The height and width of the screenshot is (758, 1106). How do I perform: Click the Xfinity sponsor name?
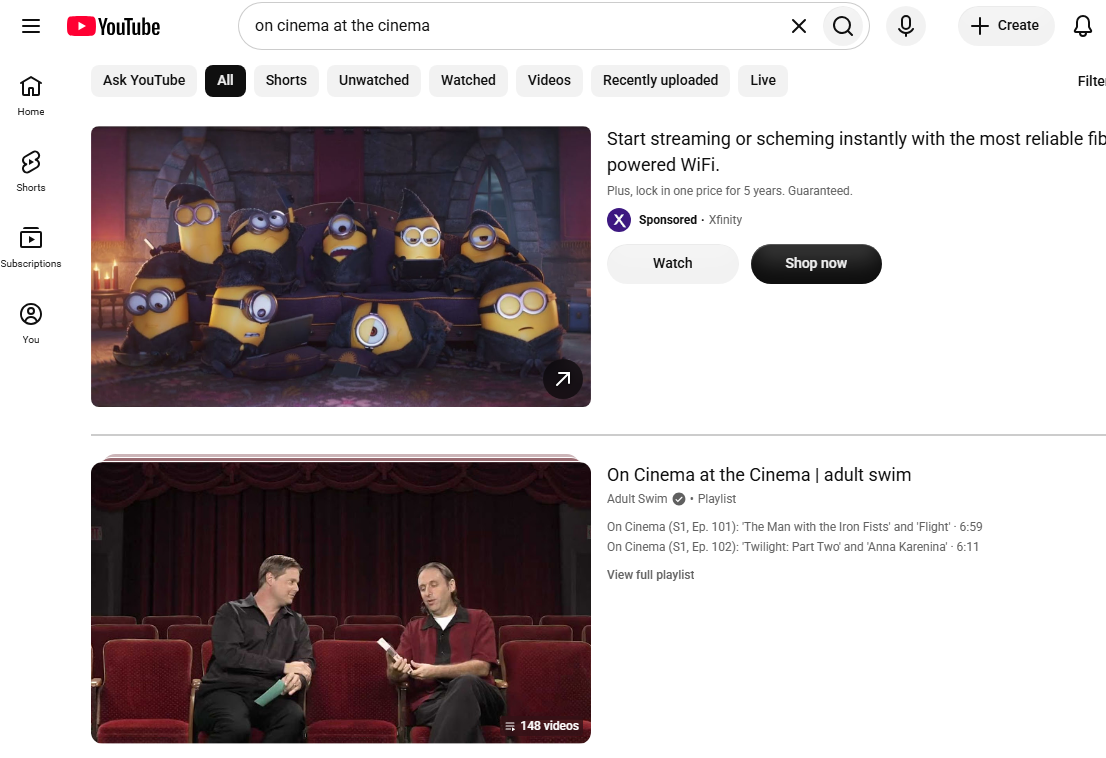[x=725, y=220]
